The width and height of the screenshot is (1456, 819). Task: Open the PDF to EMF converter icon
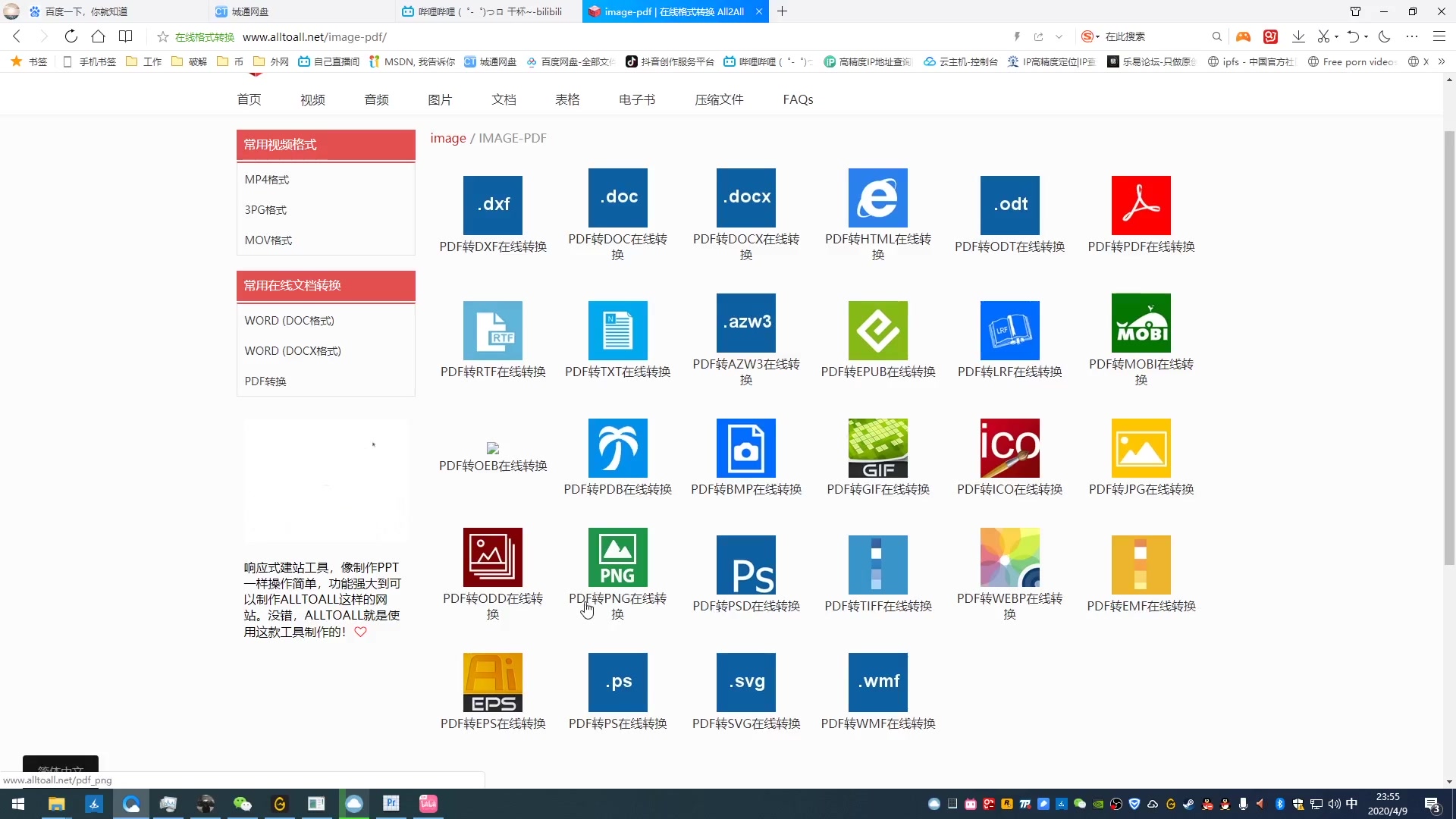(1141, 564)
